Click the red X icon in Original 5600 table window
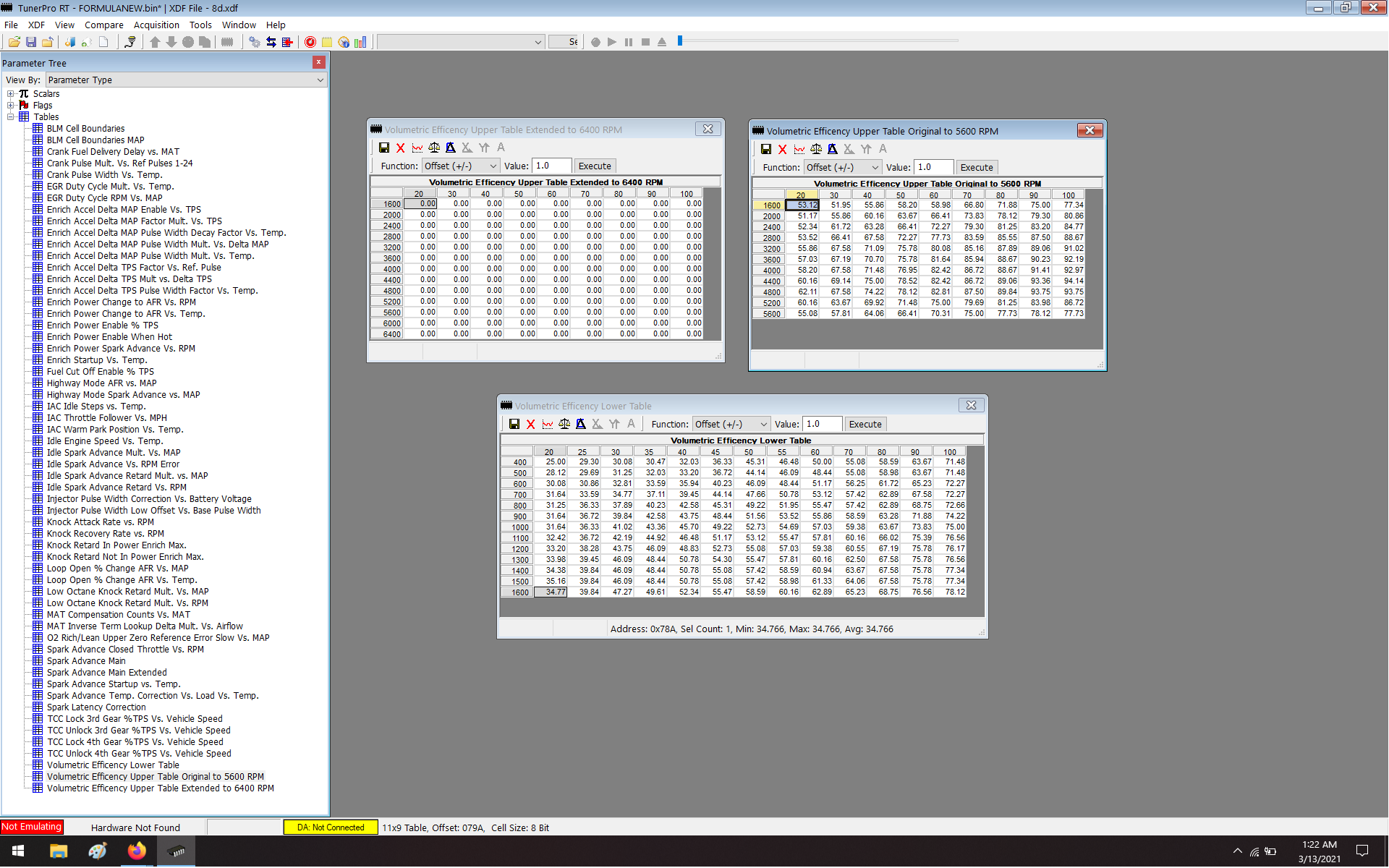The height and width of the screenshot is (868, 1389). pos(782,149)
